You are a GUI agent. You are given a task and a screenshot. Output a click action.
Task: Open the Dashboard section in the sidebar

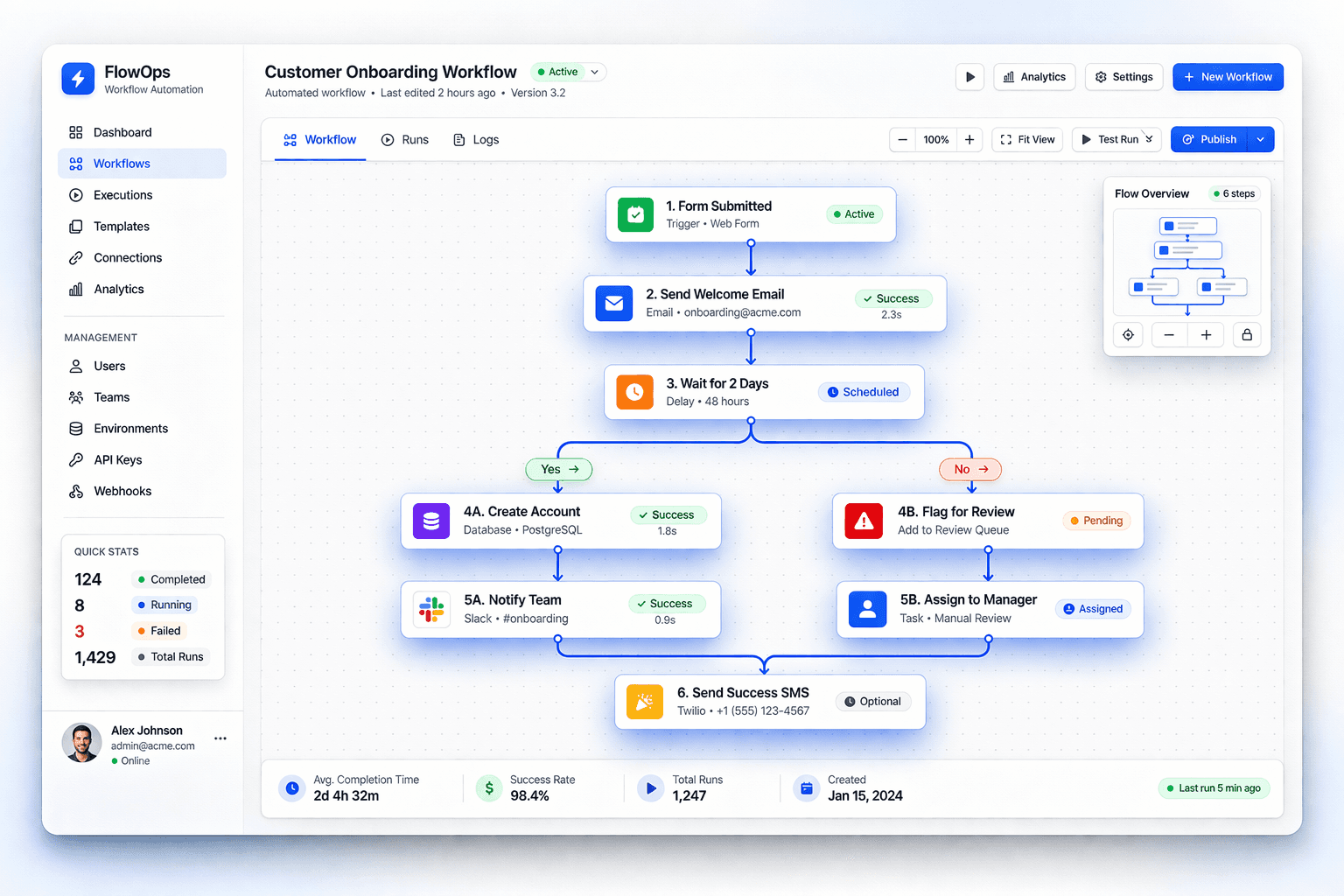122,132
